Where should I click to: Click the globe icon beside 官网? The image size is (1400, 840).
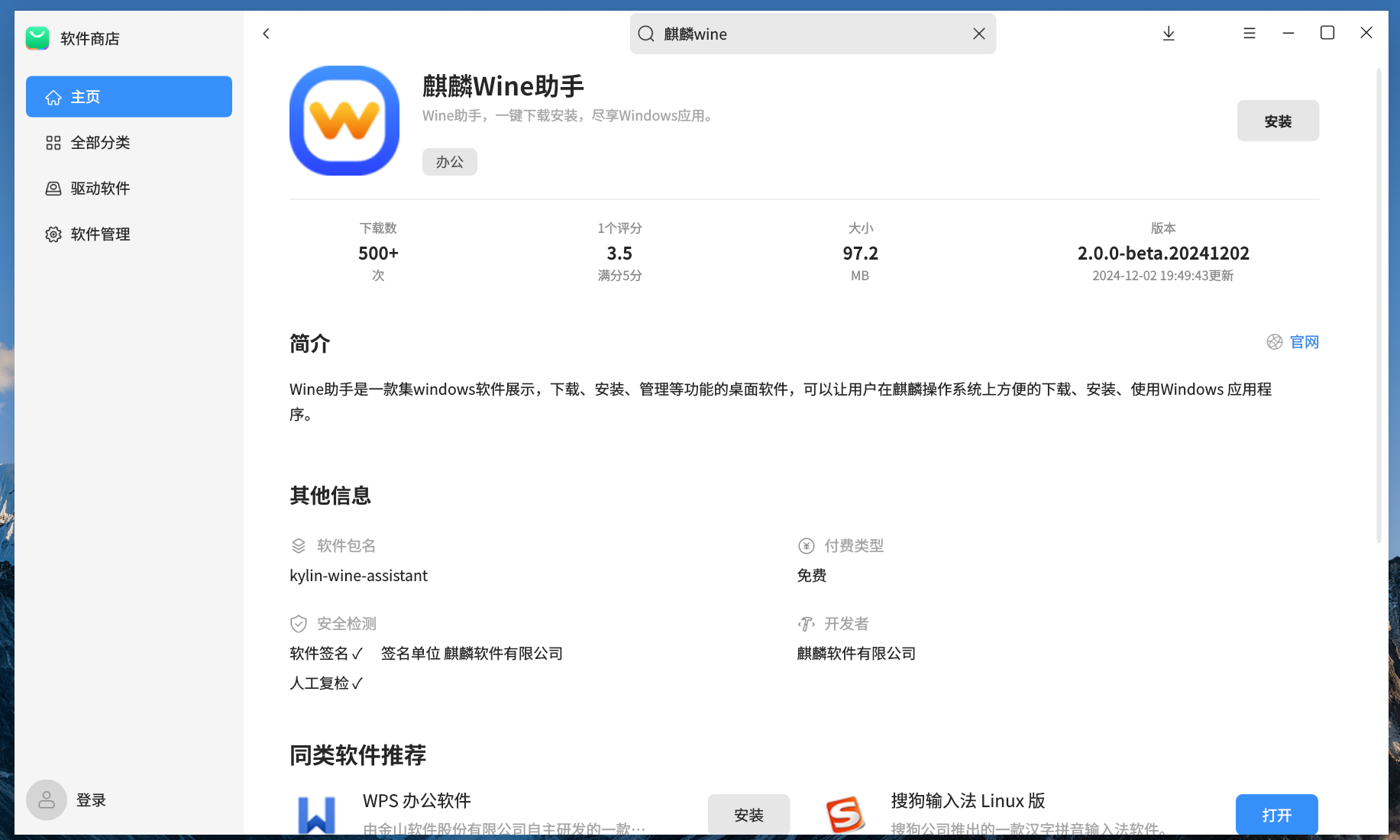(1275, 342)
